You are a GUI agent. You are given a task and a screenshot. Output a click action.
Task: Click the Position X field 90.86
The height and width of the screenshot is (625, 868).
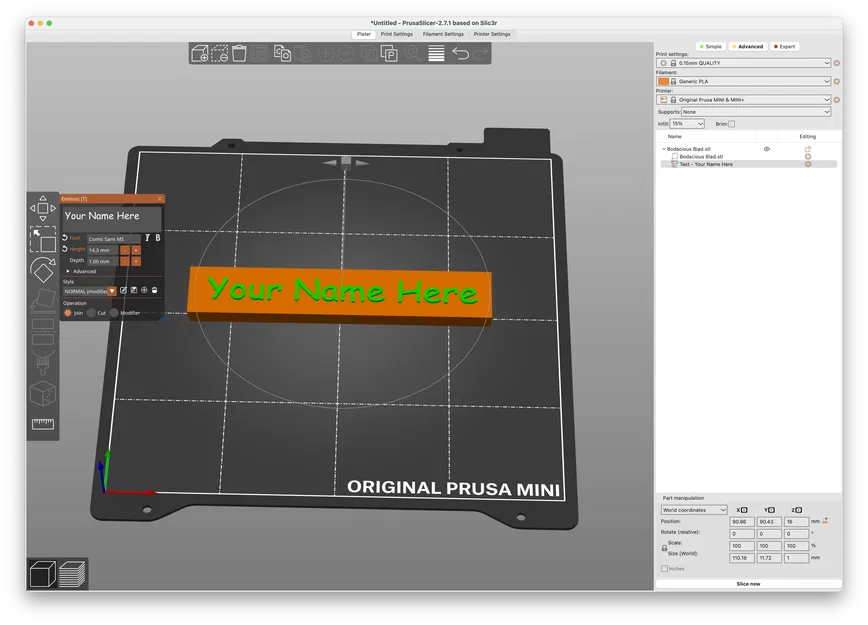741,521
